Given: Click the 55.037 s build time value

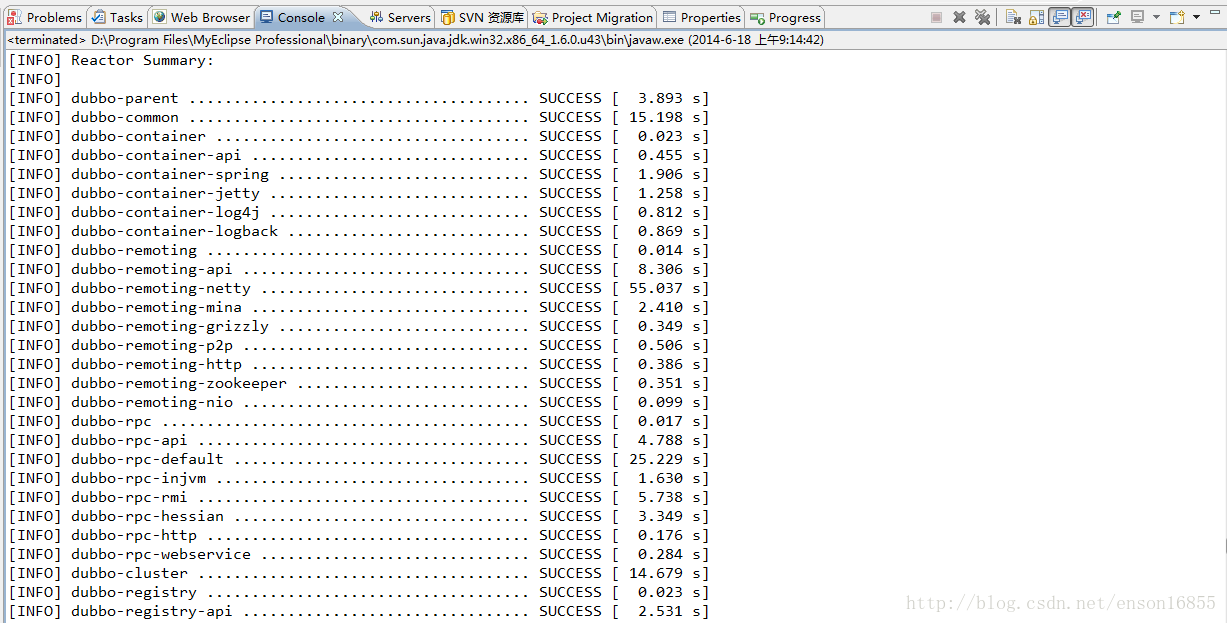Looking at the screenshot, I should pos(665,288).
